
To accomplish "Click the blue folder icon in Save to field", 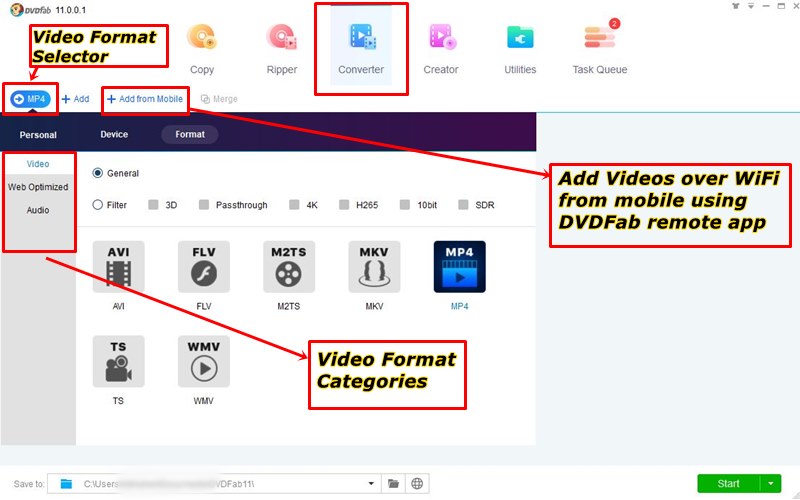I will point(66,484).
